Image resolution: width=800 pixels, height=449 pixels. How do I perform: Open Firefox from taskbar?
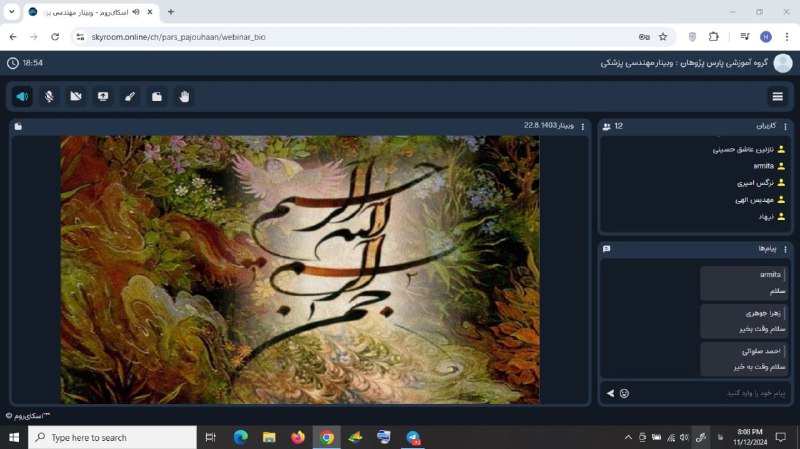pyautogui.click(x=298, y=437)
